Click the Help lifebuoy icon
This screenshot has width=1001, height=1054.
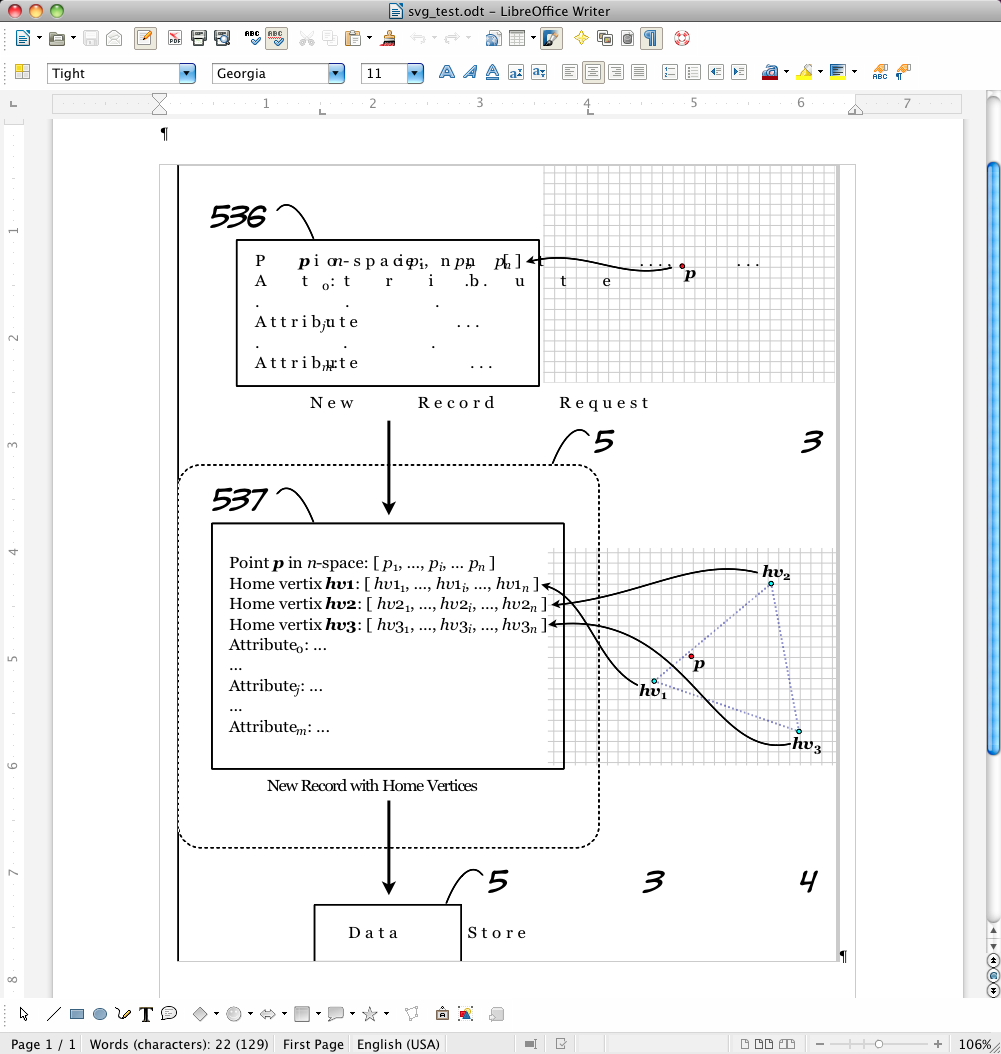683,39
